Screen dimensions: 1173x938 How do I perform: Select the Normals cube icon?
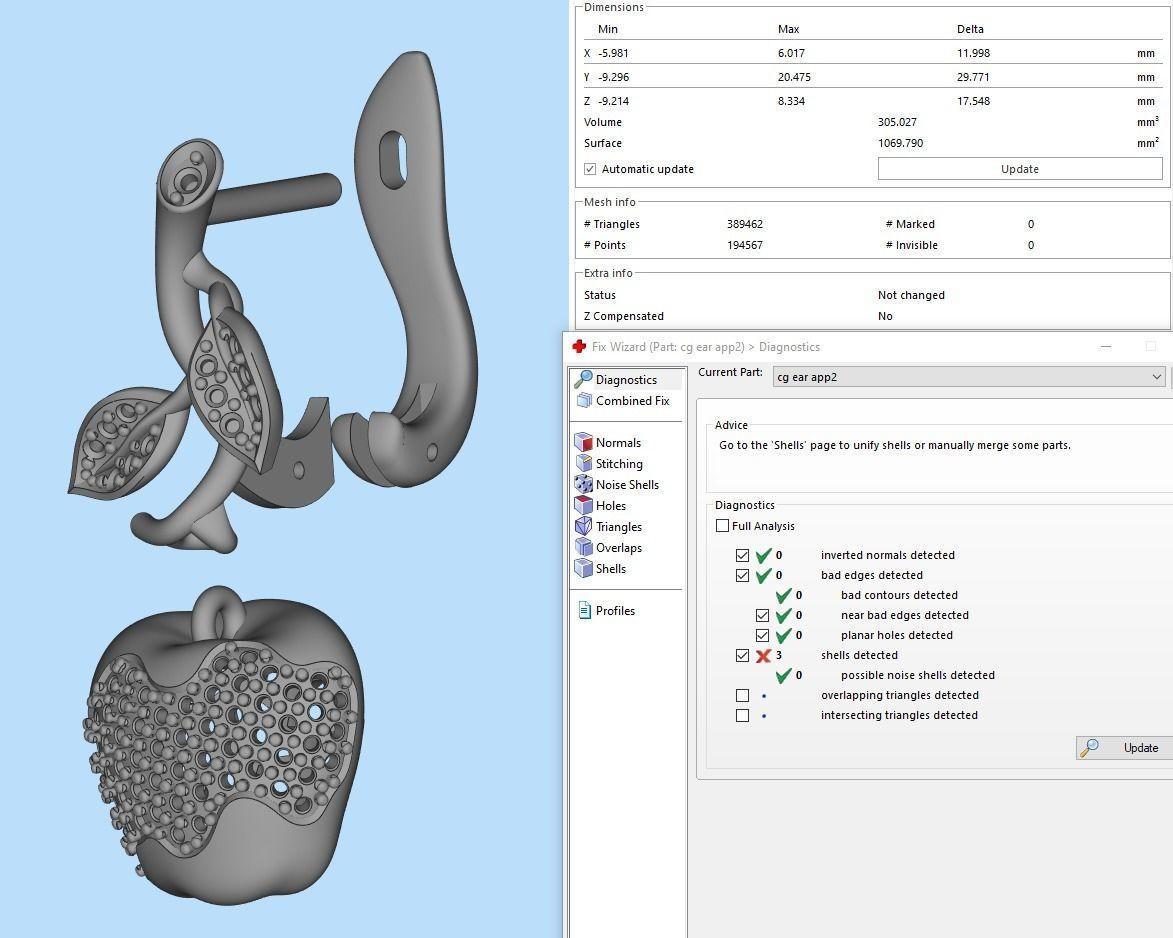click(x=584, y=442)
